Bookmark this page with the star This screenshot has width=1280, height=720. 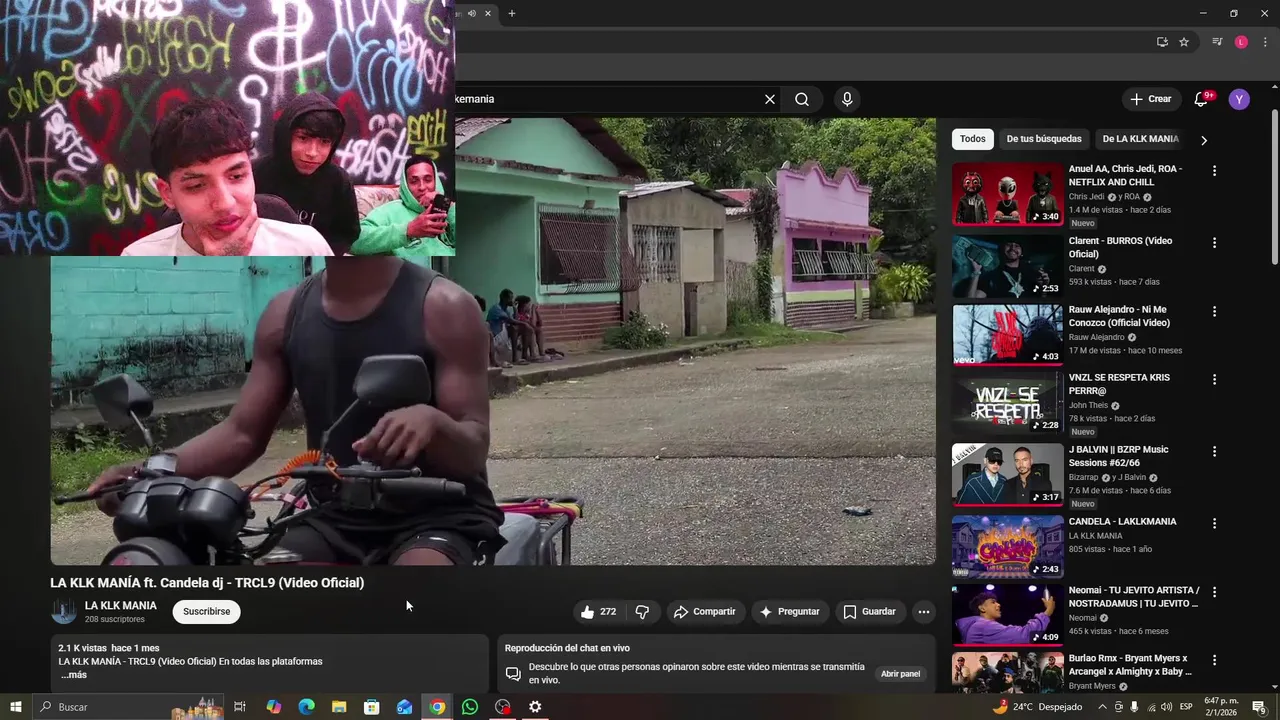[1184, 42]
